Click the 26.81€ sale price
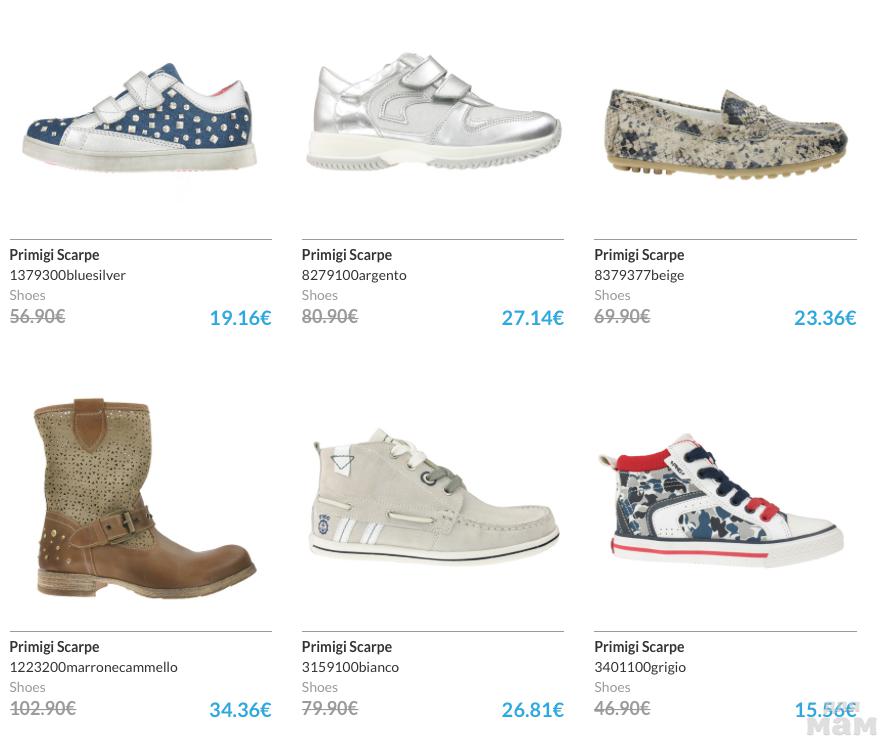 [532, 710]
